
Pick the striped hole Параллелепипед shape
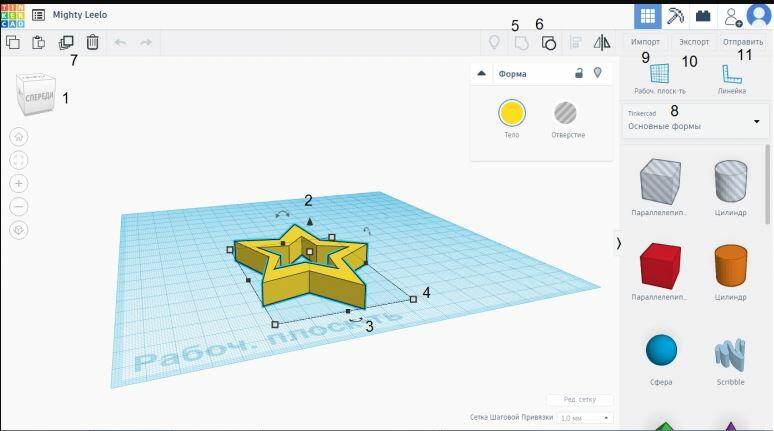point(660,181)
